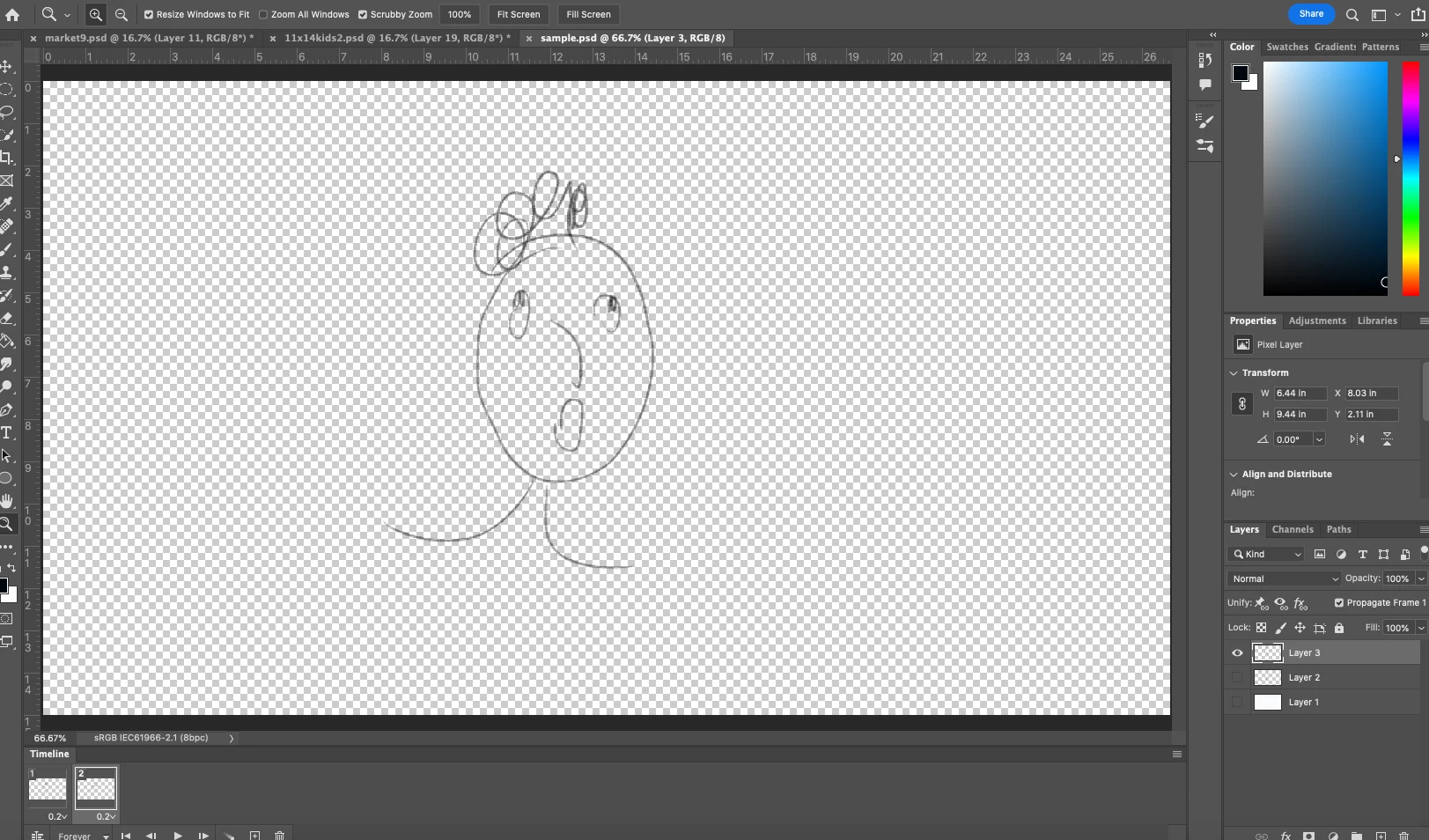Switch to the Channels tab
The width and height of the screenshot is (1429, 840).
1293,529
